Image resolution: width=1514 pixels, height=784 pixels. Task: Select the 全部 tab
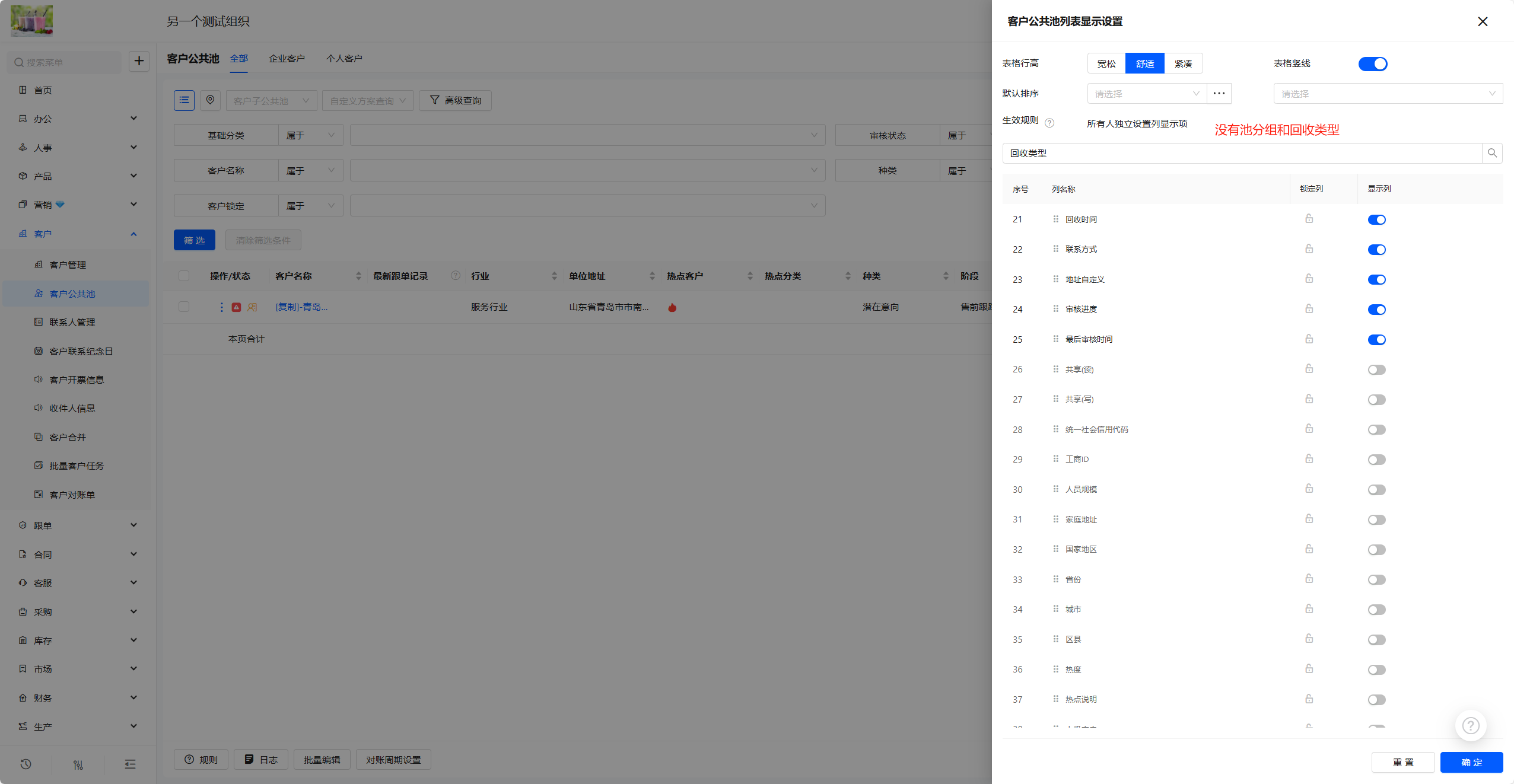(x=239, y=58)
